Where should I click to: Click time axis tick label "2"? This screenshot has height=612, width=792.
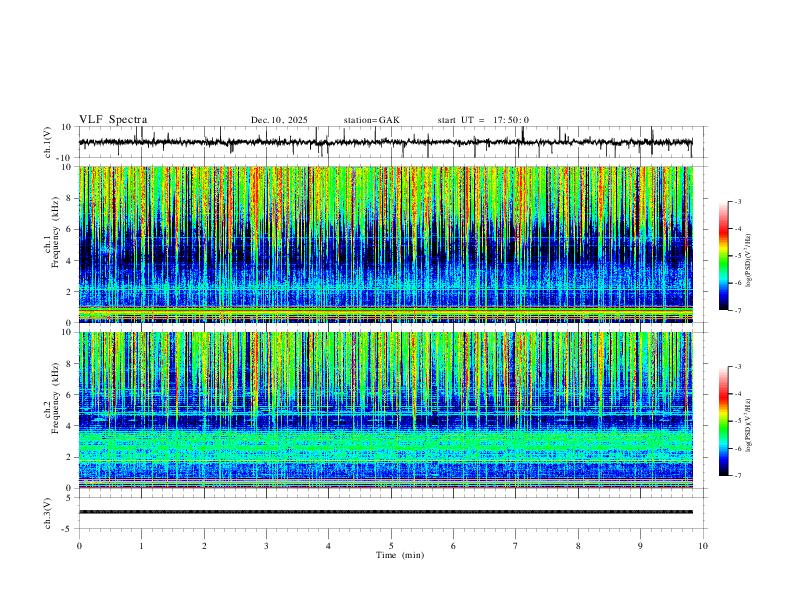point(204,546)
